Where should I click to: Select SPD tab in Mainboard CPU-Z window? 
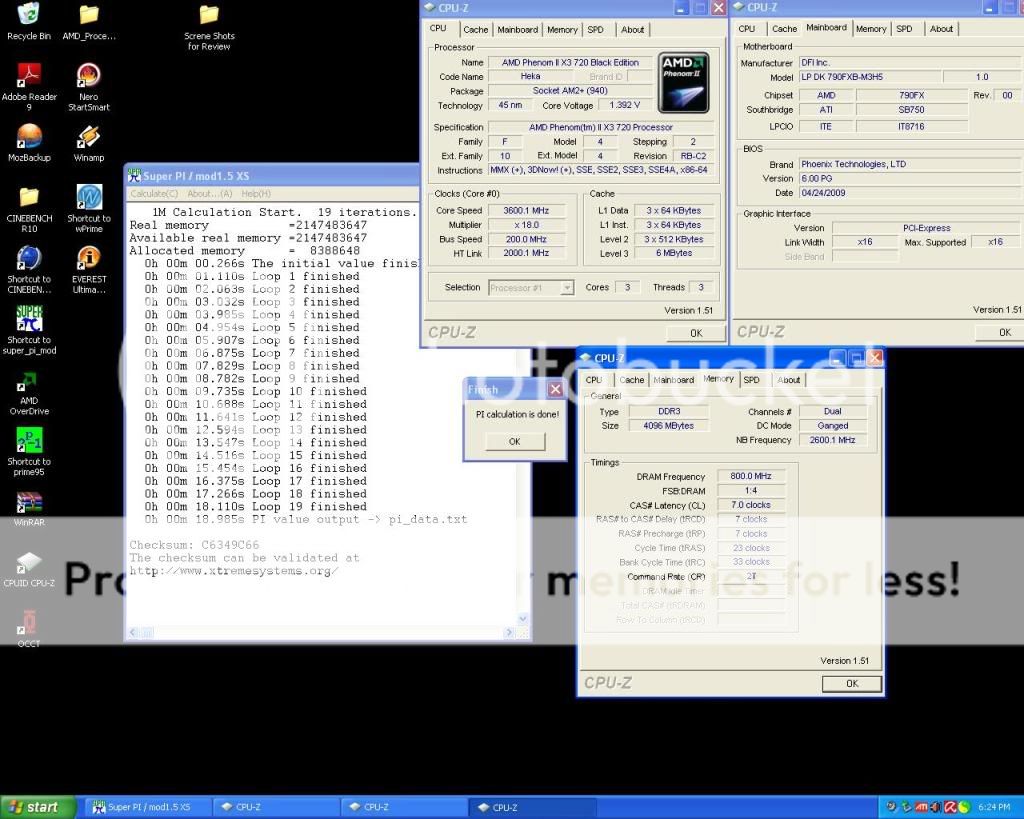coord(904,29)
